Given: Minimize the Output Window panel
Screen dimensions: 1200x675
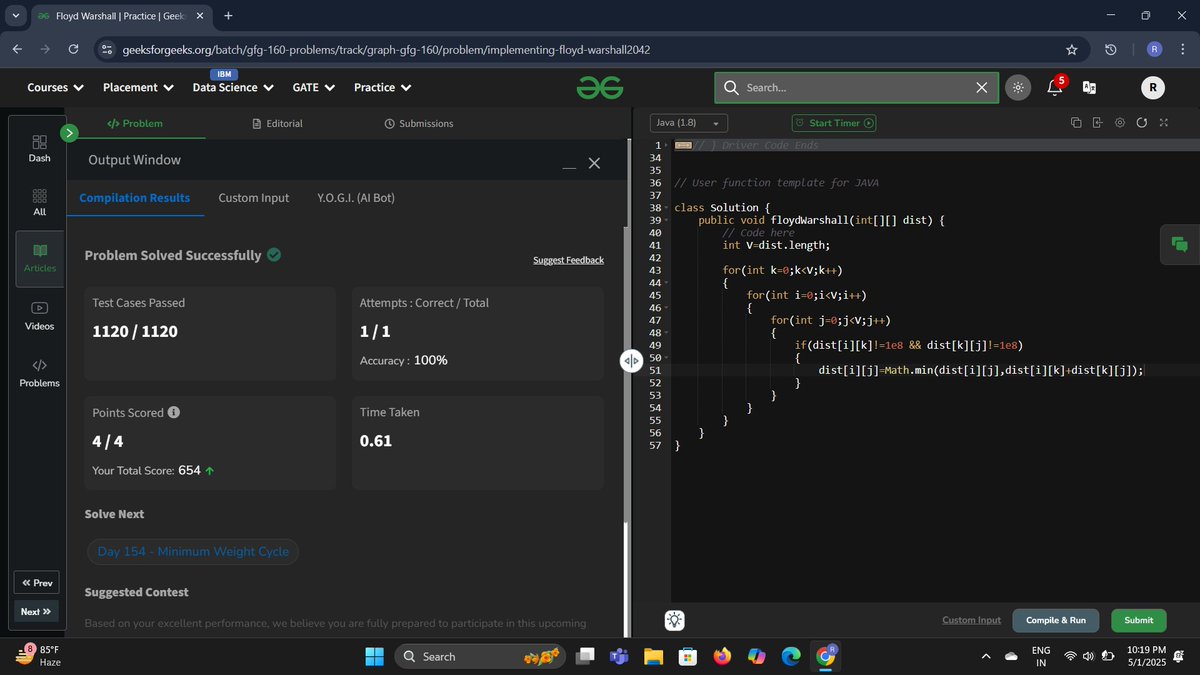Looking at the screenshot, I should pos(569,166).
